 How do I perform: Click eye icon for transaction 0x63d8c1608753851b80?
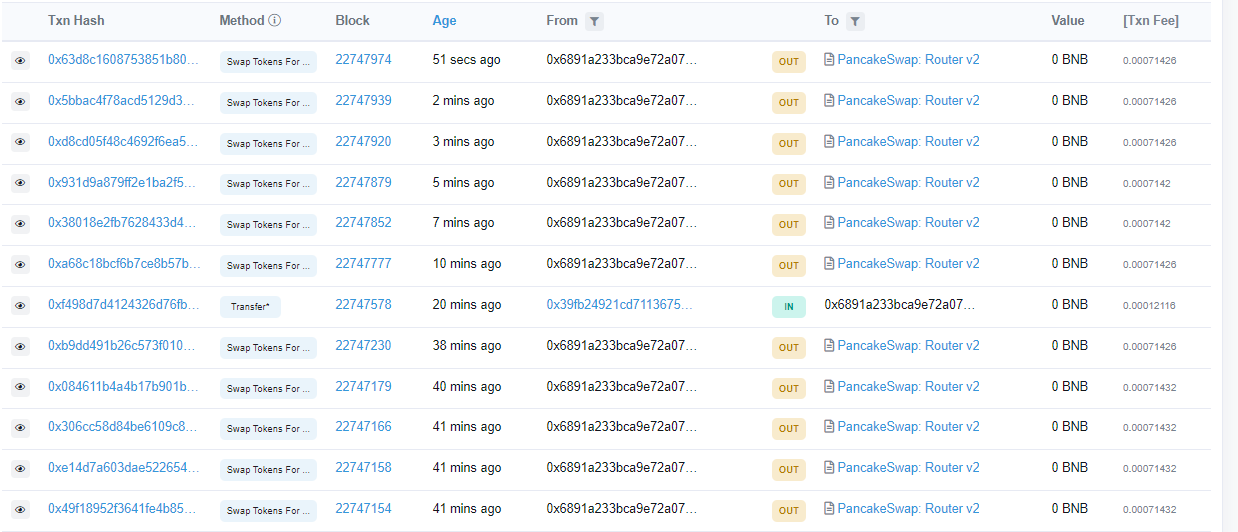[x=20, y=61]
